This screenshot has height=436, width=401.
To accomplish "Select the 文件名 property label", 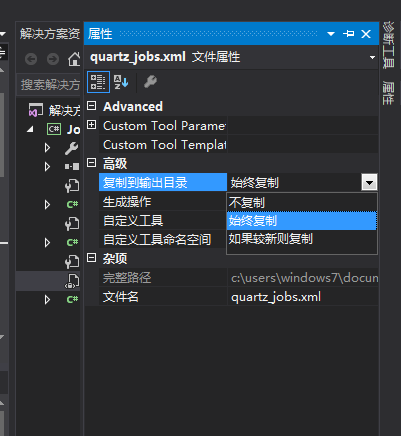I will pyautogui.click(x=121, y=297).
